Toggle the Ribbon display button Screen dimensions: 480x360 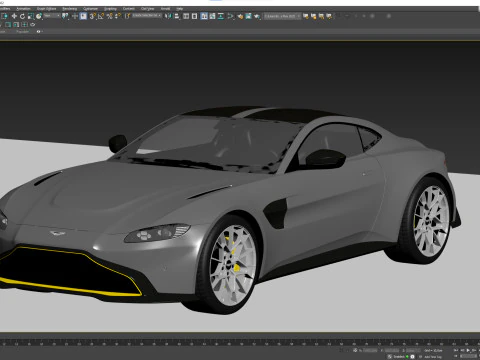click(x=204, y=16)
